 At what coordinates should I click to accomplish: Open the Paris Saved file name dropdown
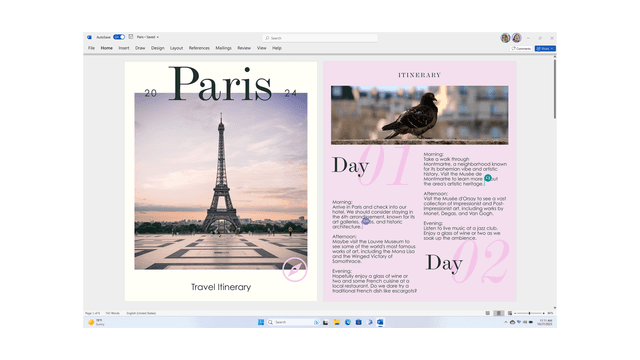pyautogui.click(x=148, y=37)
